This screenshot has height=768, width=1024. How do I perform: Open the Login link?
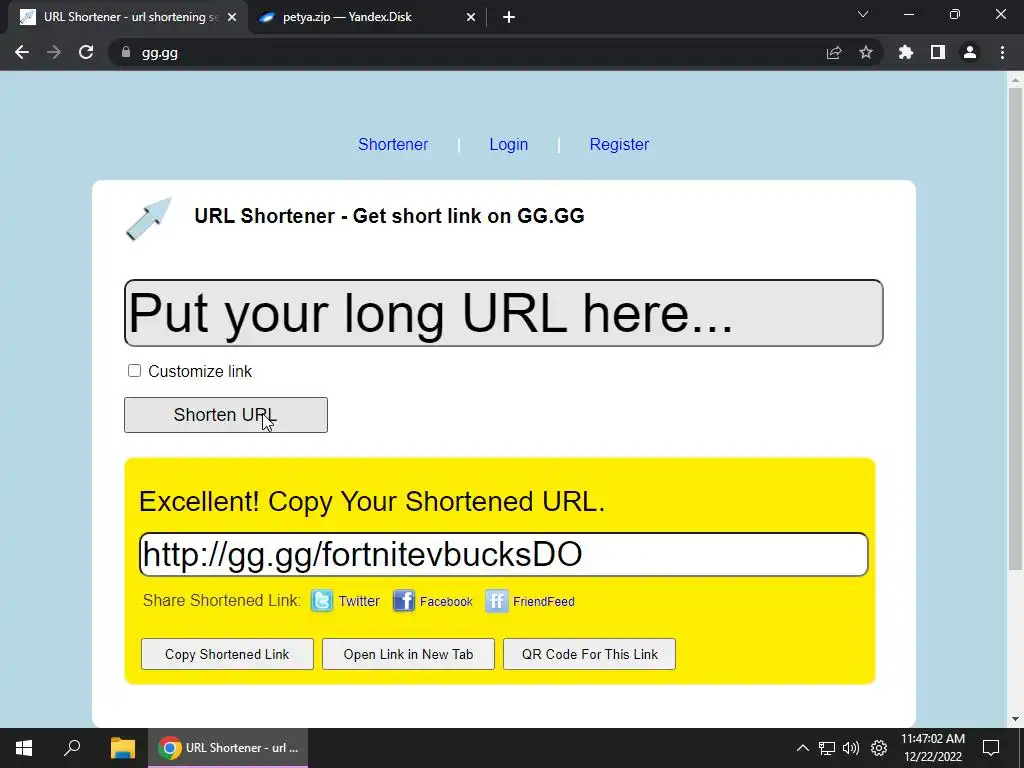point(509,144)
